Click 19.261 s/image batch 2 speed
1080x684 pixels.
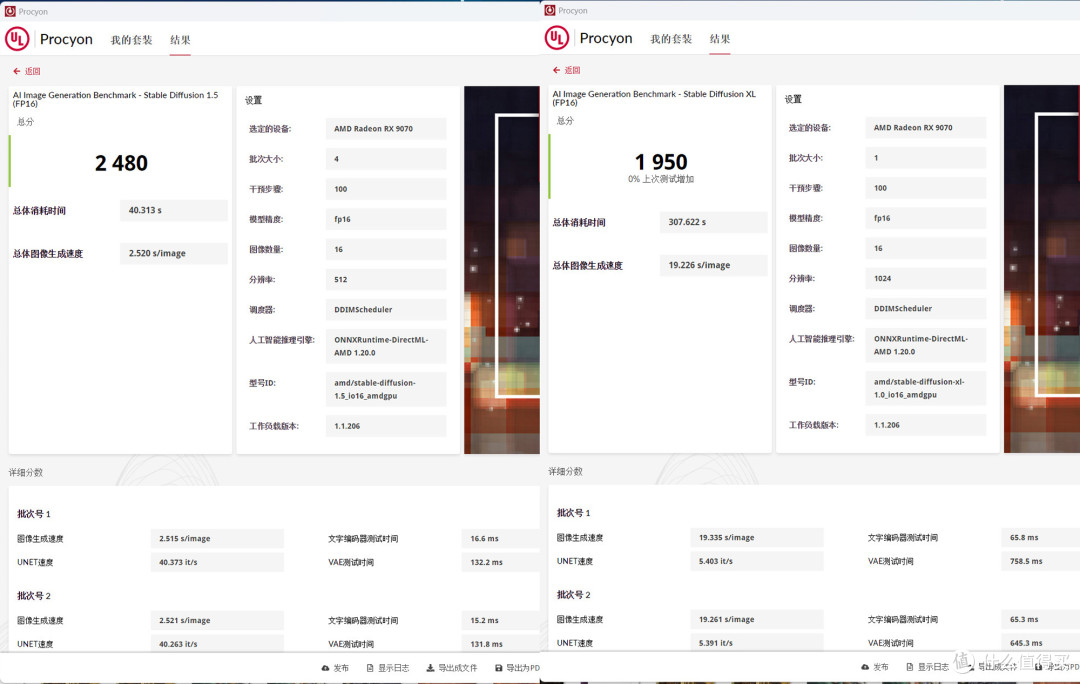click(757, 619)
